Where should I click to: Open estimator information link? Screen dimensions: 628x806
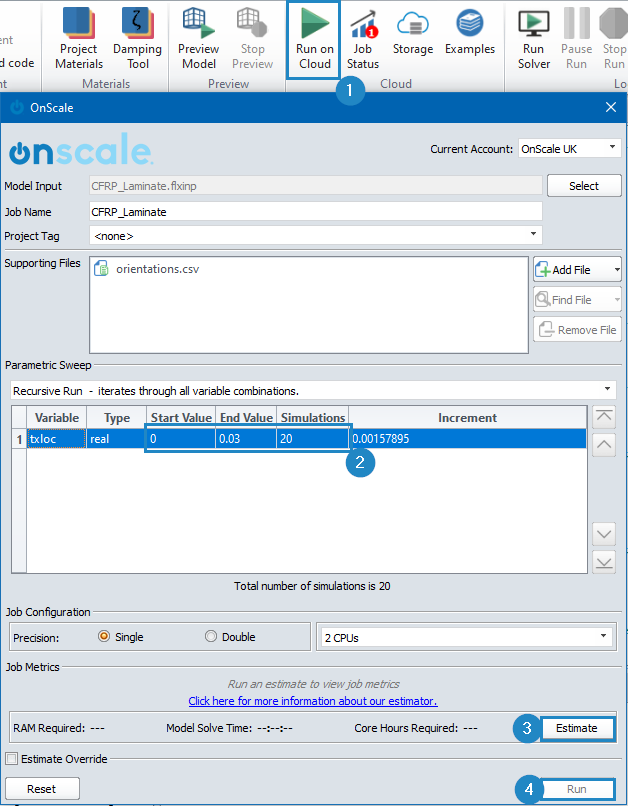313,701
